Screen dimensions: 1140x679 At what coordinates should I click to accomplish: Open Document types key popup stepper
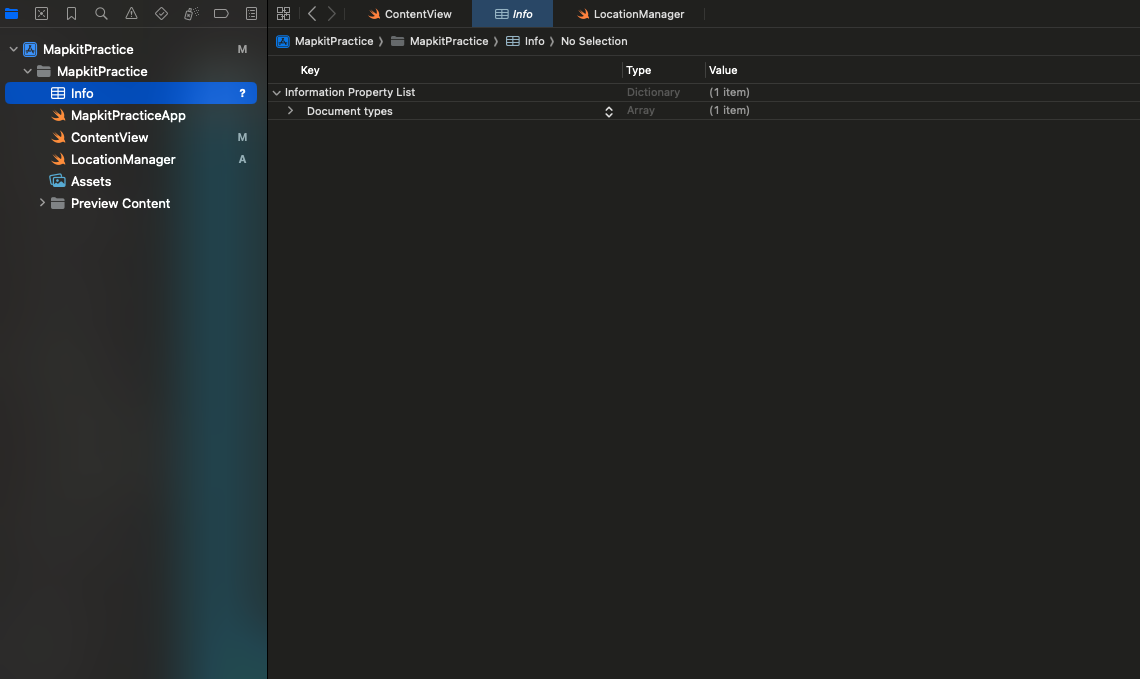(x=609, y=111)
